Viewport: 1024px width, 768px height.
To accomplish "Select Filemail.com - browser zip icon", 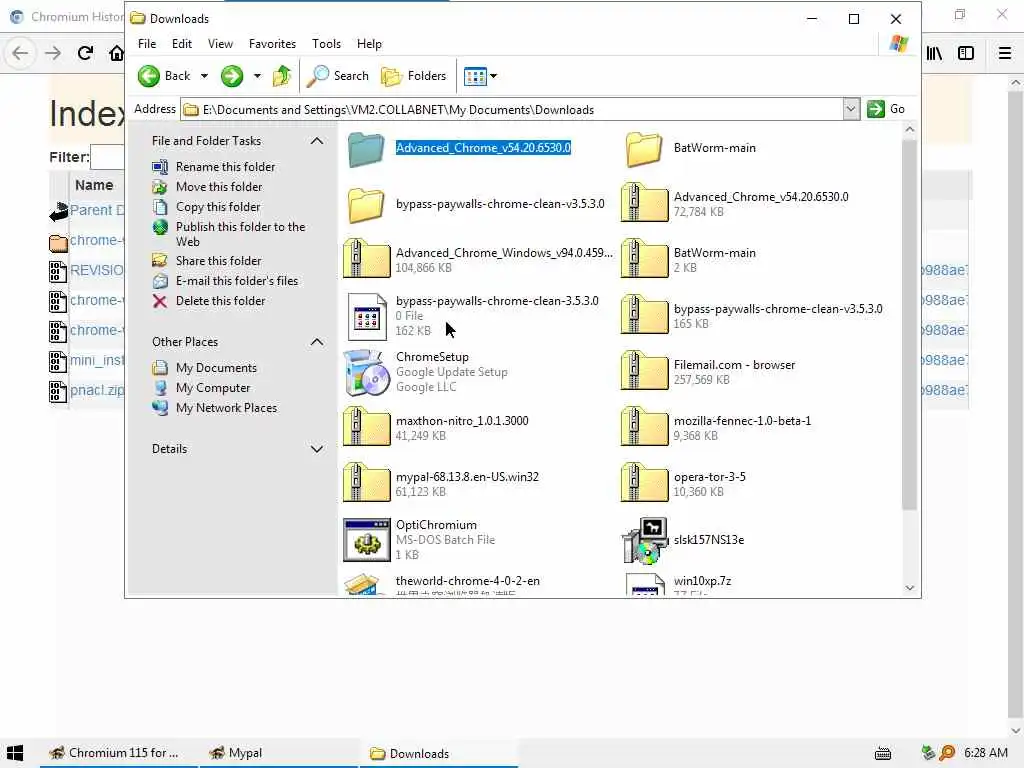I will pos(644,371).
